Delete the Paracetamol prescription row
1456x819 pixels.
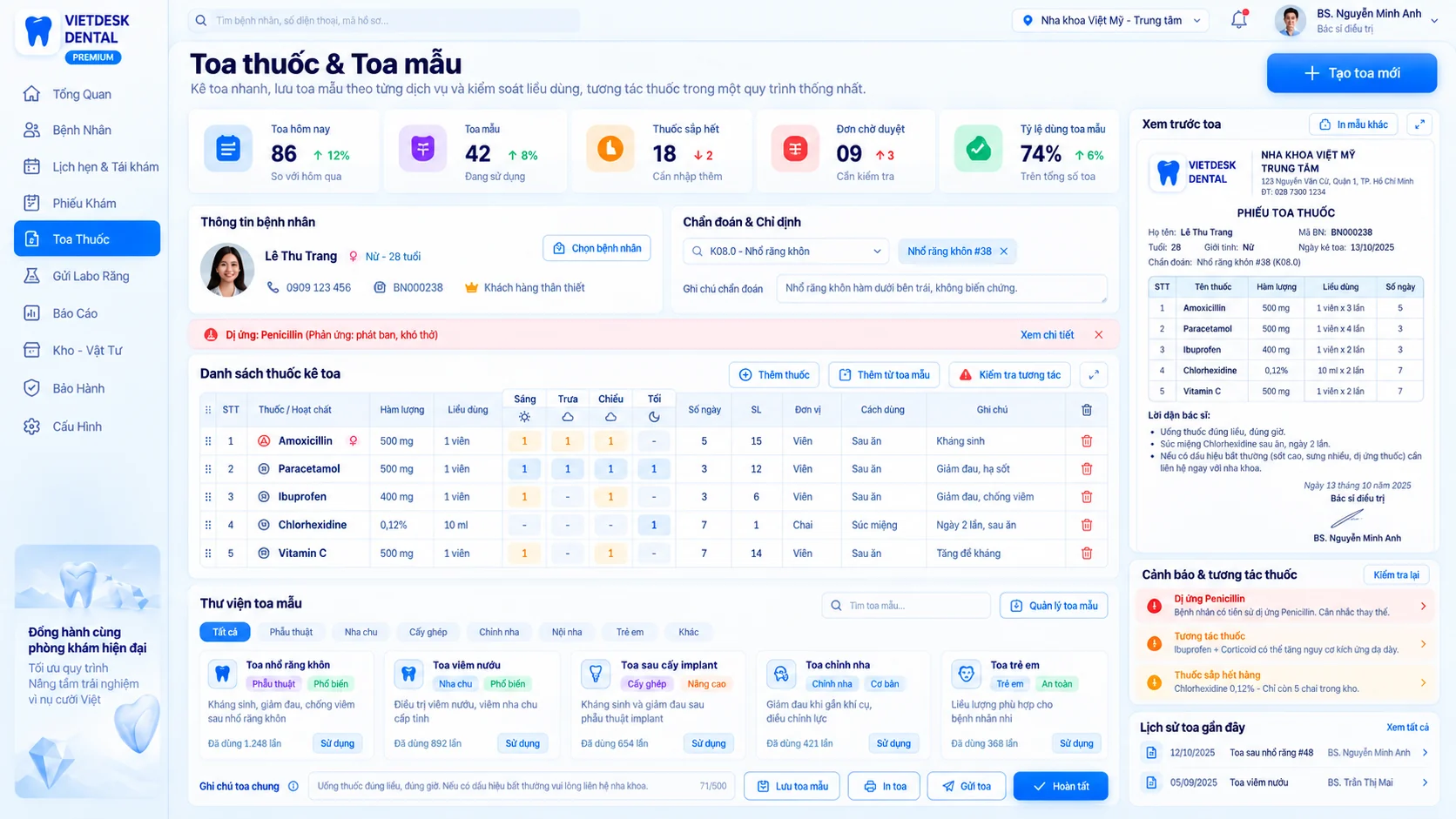pos(1087,469)
